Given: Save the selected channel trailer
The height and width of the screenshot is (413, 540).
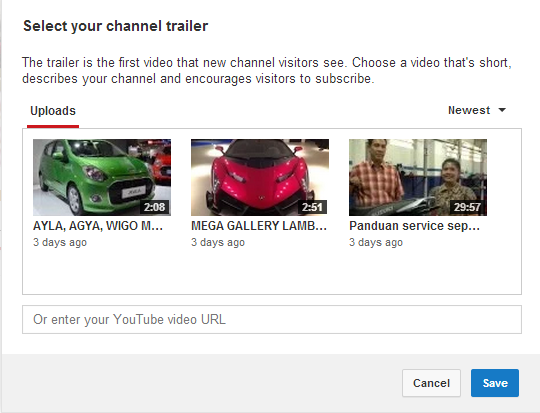Looking at the screenshot, I should [x=495, y=383].
